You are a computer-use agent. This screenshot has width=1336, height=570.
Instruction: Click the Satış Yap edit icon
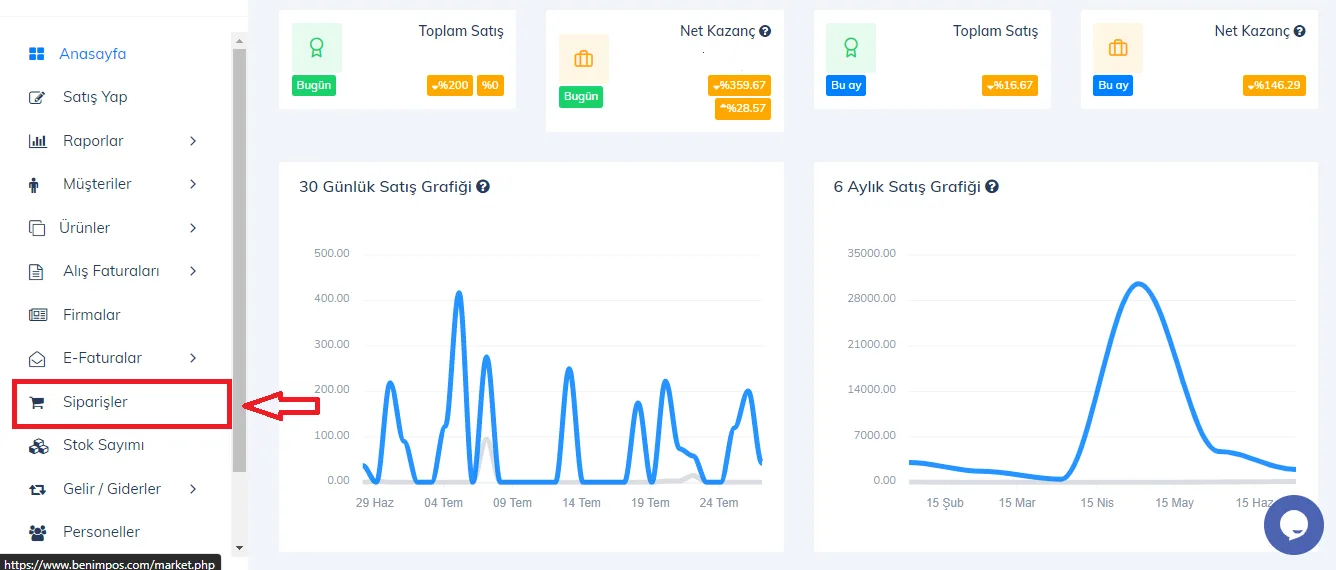click(37, 97)
